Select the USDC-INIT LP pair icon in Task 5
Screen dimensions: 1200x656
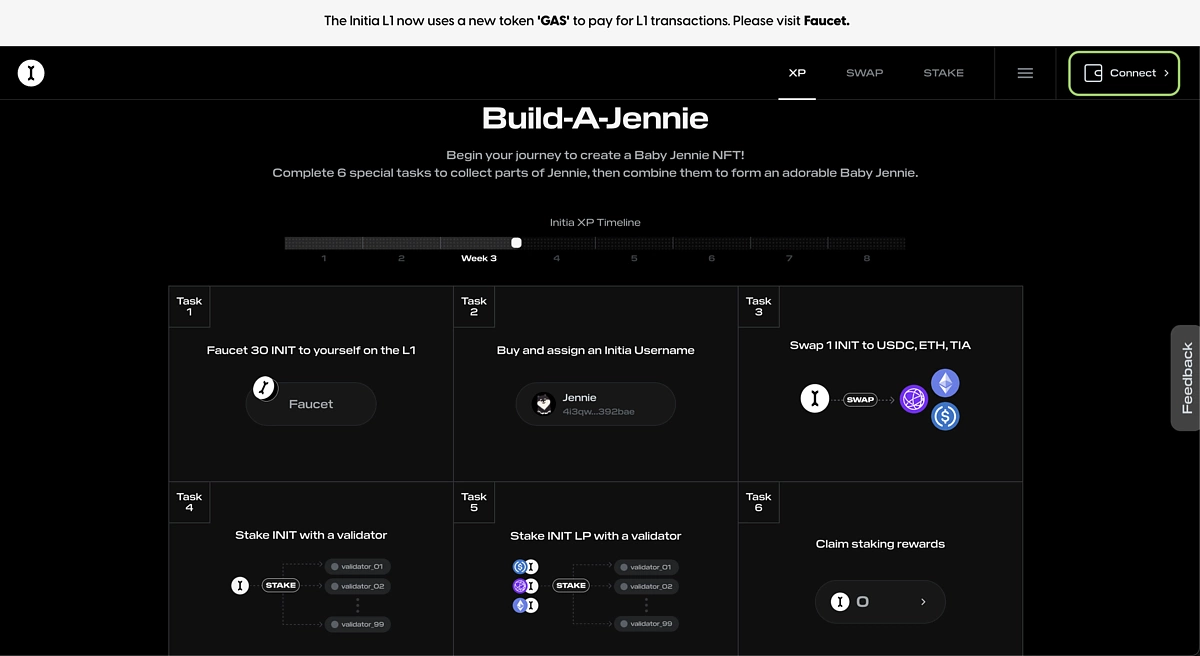tap(525, 566)
